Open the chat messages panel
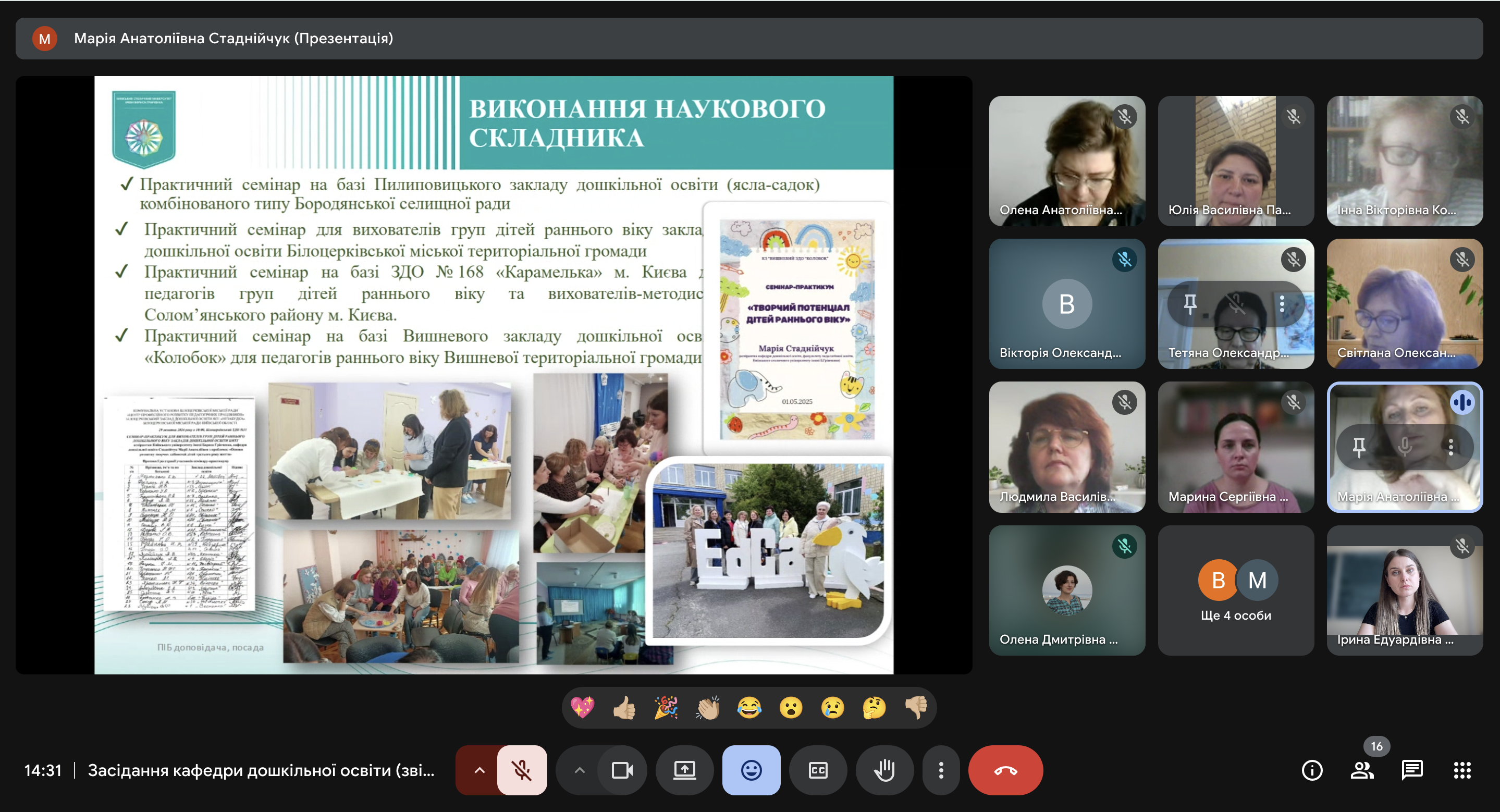This screenshot has height=812, width=1500. pyautogui.click(x=1411, y=770)
